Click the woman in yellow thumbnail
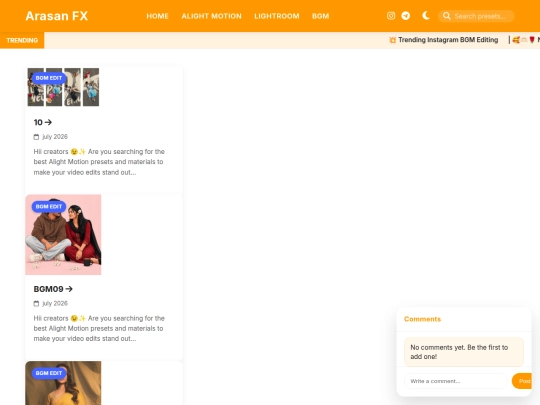 pos(63,383)
